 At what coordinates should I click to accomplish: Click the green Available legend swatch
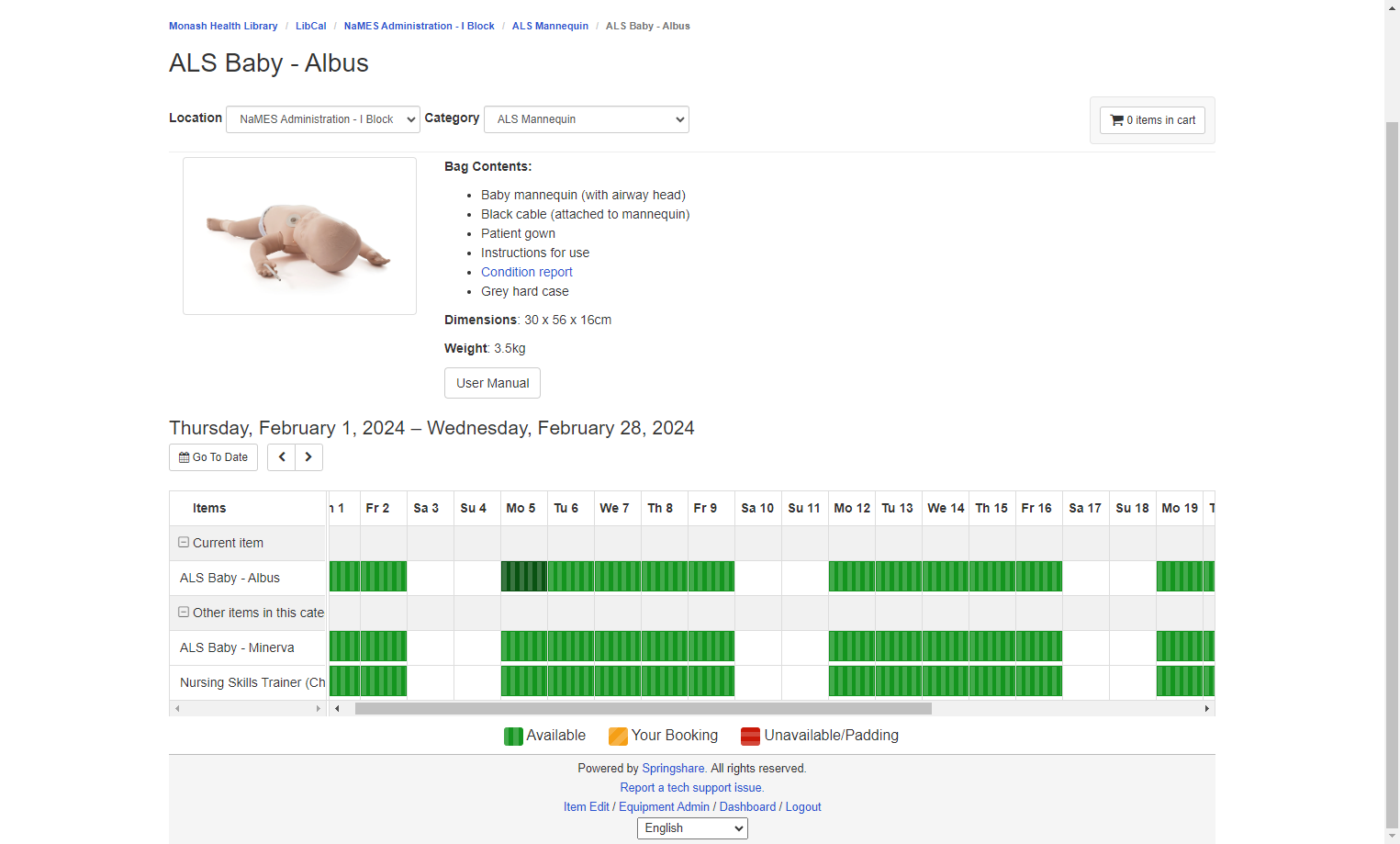click(x=513, y=737)
